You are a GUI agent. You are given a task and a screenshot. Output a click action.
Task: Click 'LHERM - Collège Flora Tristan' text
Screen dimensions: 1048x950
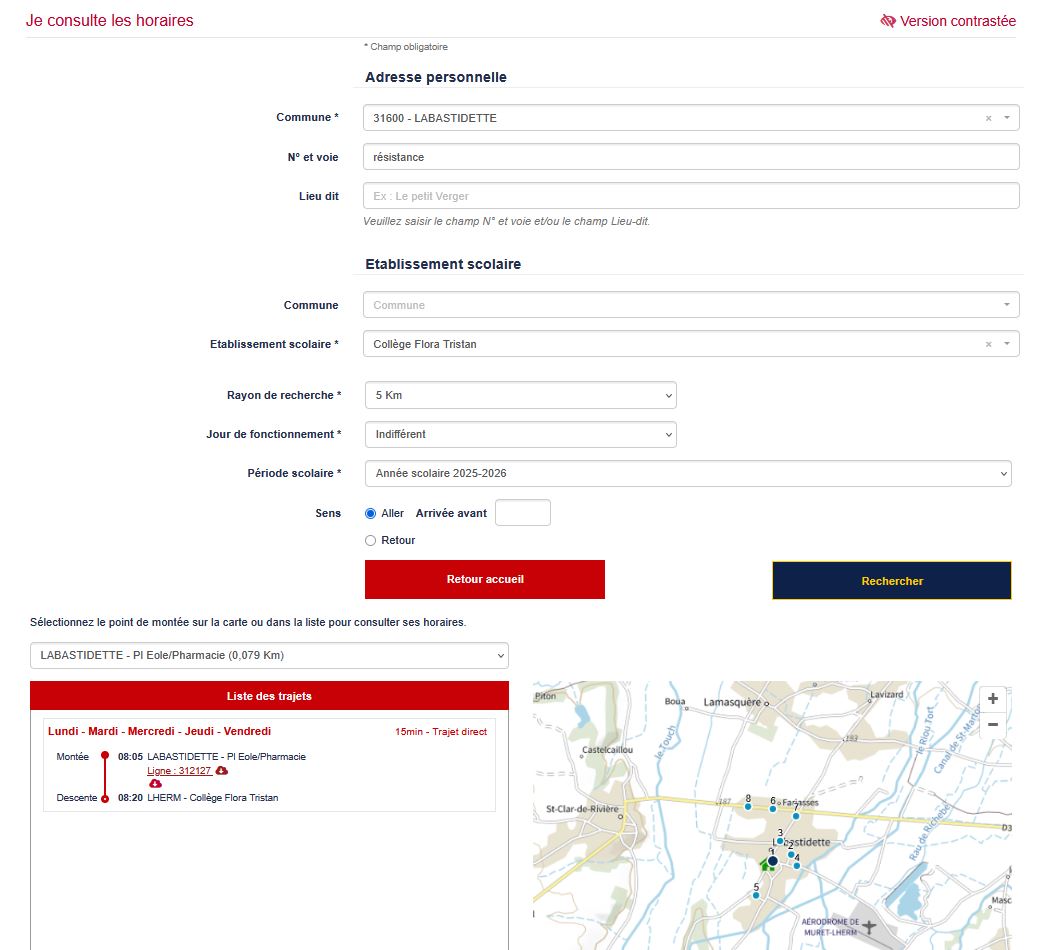tap(213, 798)
